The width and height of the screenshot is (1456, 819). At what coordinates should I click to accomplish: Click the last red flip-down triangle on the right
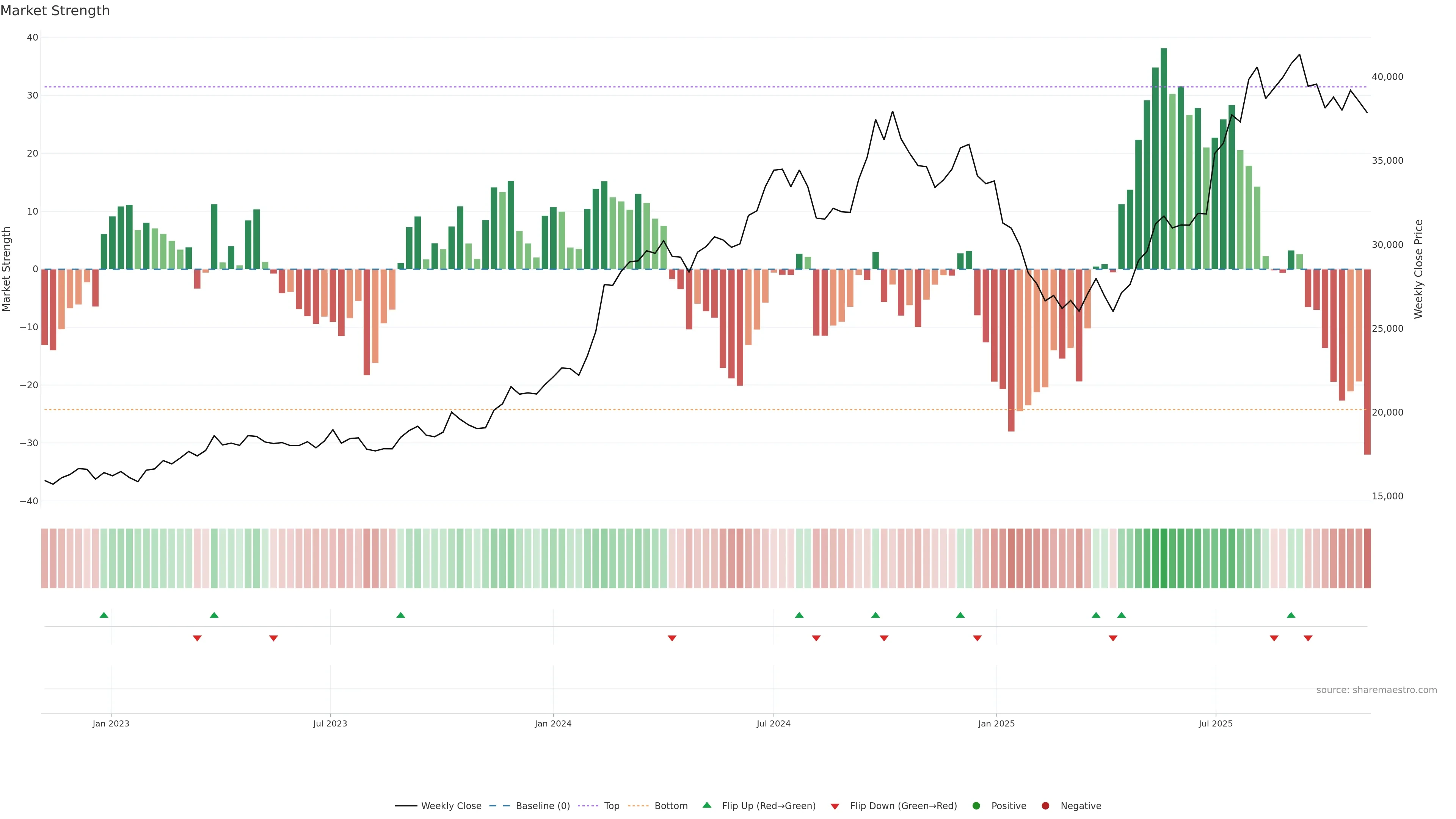[1308, 638]
